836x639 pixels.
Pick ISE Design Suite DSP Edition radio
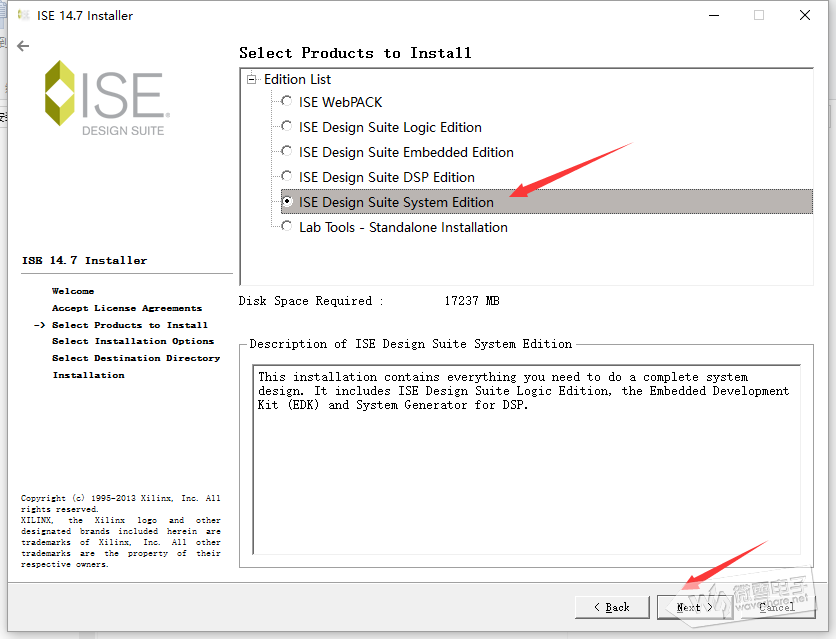(287, 176)
